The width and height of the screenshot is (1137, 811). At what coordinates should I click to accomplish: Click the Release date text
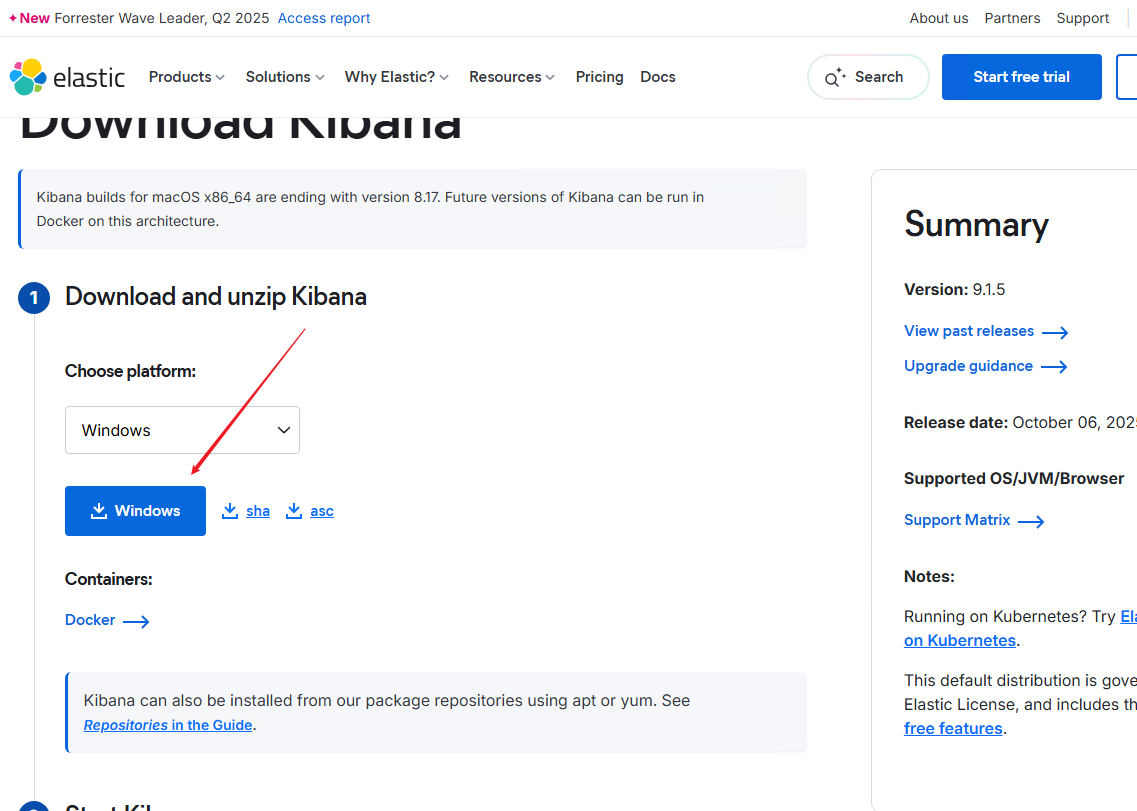coord(1020,423)
